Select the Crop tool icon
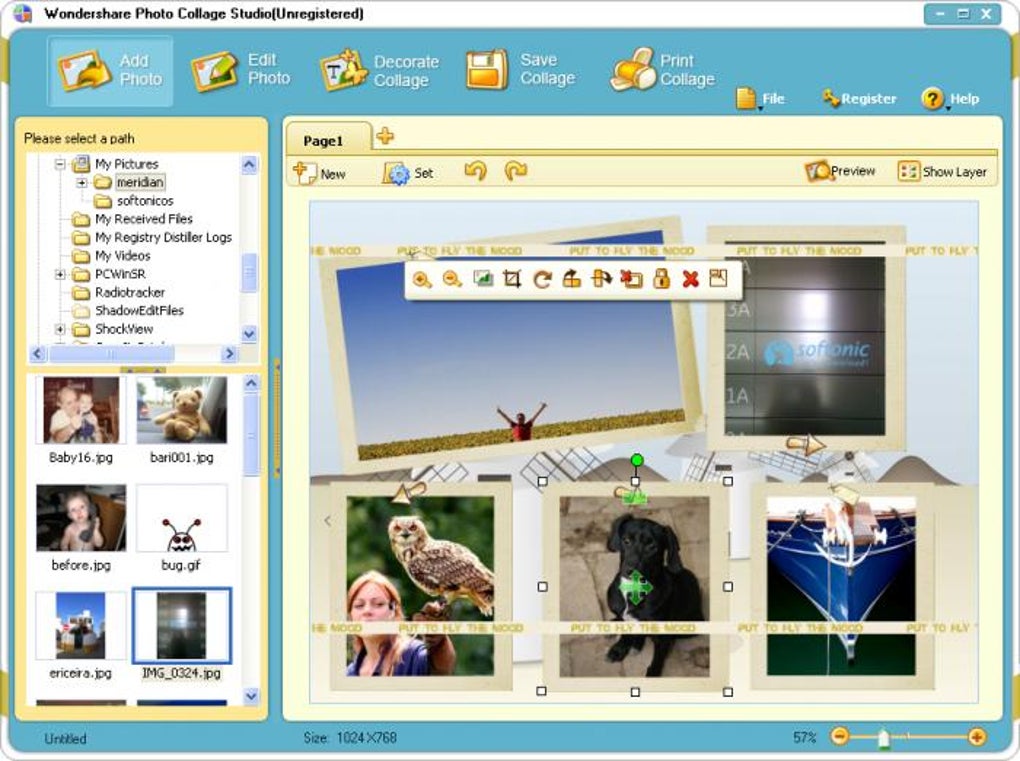 coord(512,280)
